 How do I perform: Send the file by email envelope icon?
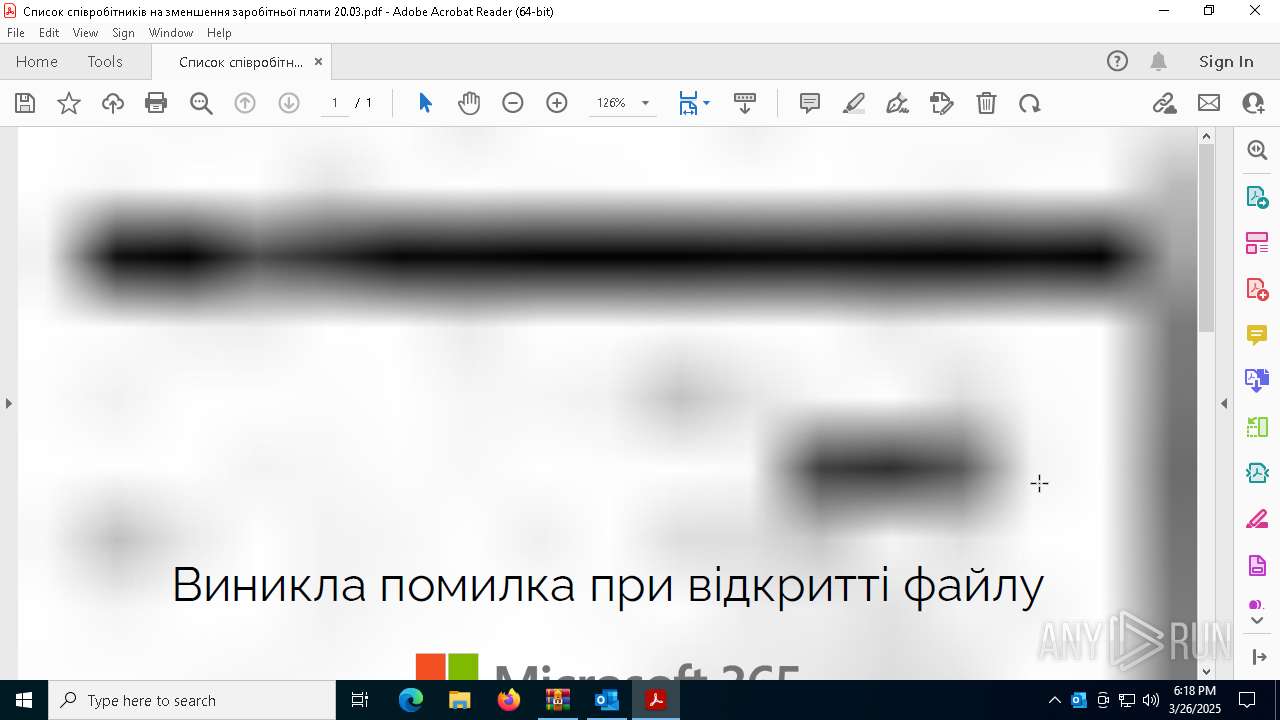pos(1209,103)
